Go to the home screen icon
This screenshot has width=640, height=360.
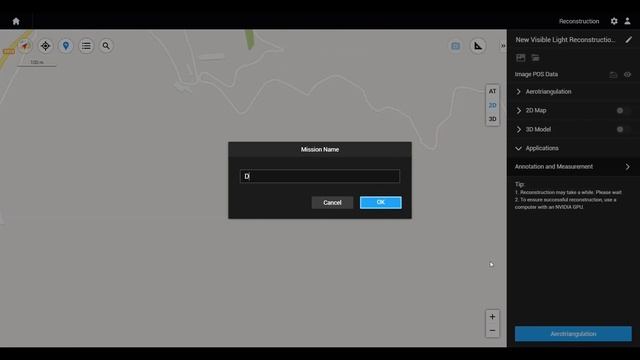click(16, 21)
